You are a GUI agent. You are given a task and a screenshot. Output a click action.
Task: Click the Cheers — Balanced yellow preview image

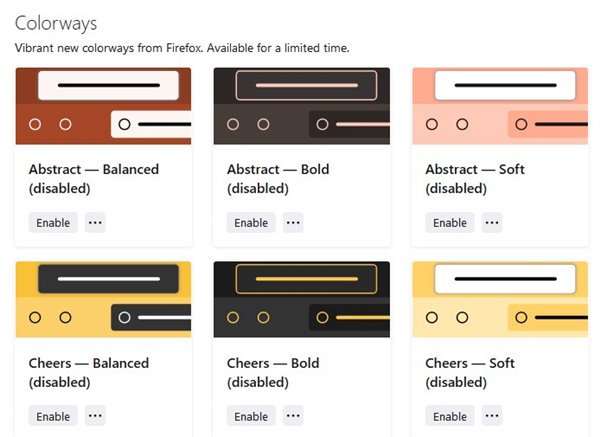pyautogui.click(x=103, y=299)
